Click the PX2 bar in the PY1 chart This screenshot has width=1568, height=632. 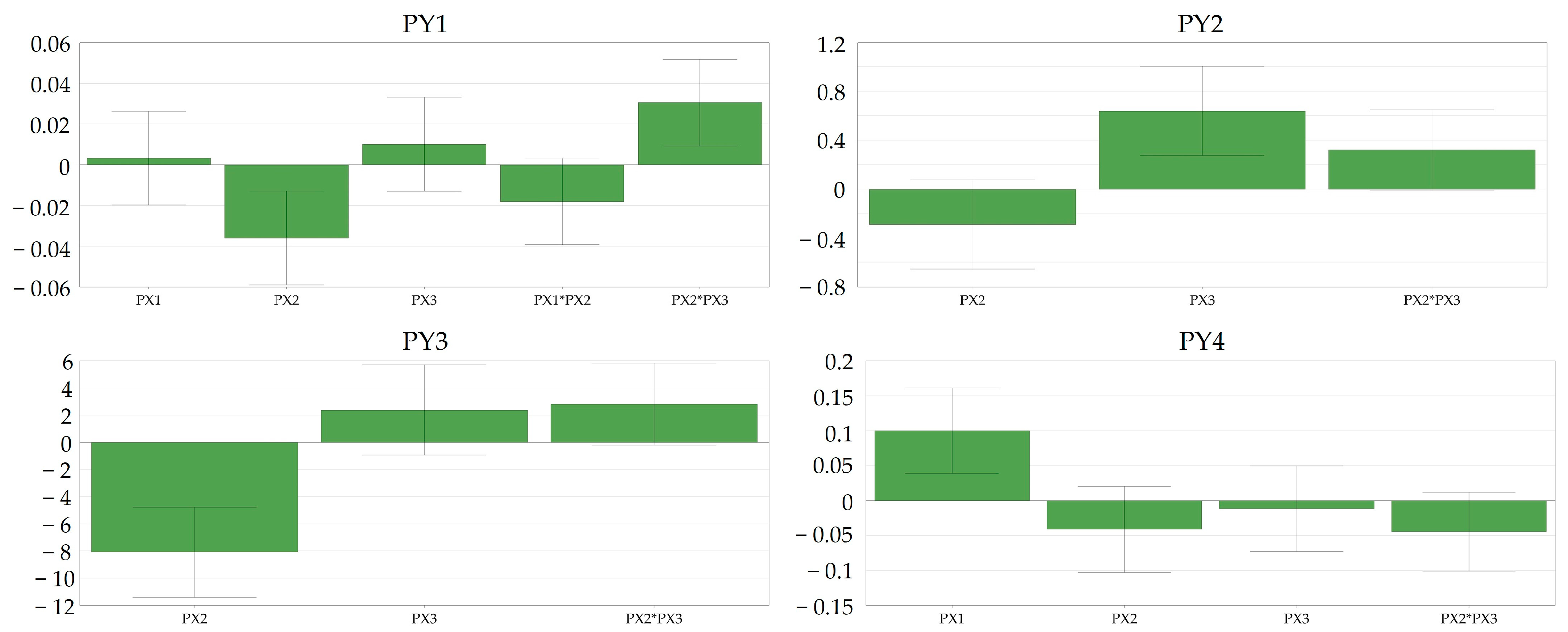point(286,201)
